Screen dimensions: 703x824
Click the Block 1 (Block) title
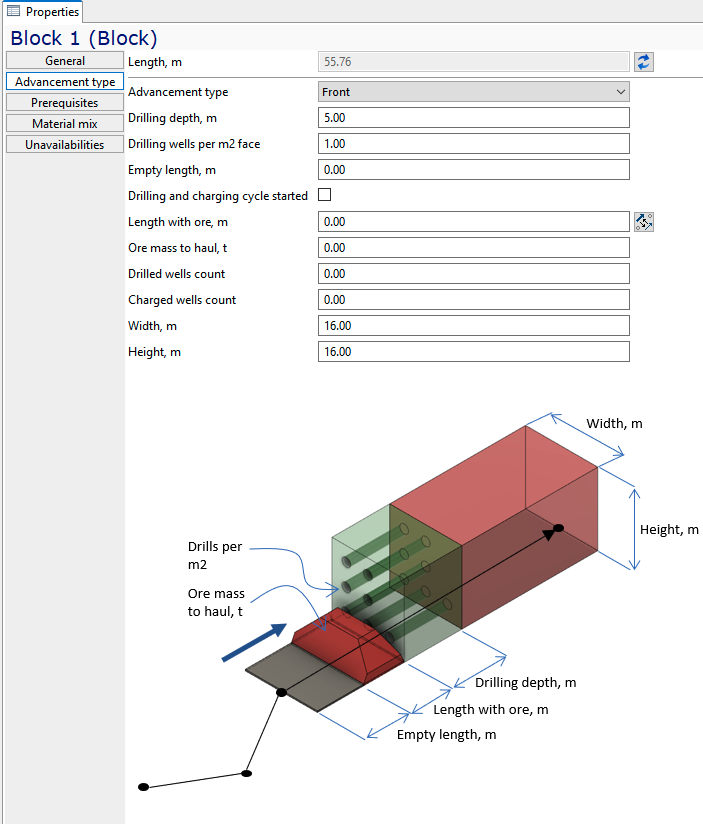click(84, 38)
